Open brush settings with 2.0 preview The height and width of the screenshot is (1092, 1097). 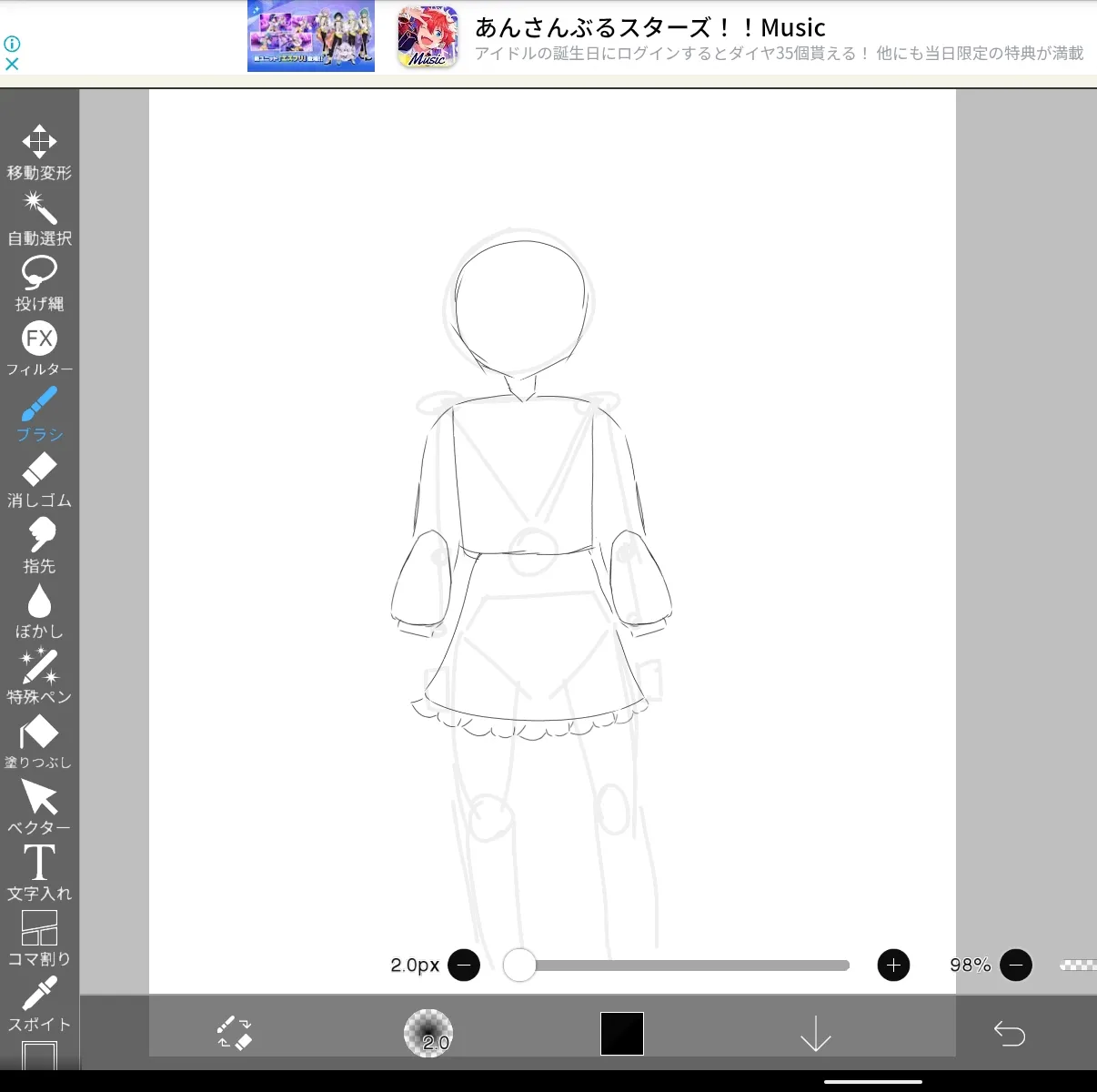click(x=428, y=1033)
